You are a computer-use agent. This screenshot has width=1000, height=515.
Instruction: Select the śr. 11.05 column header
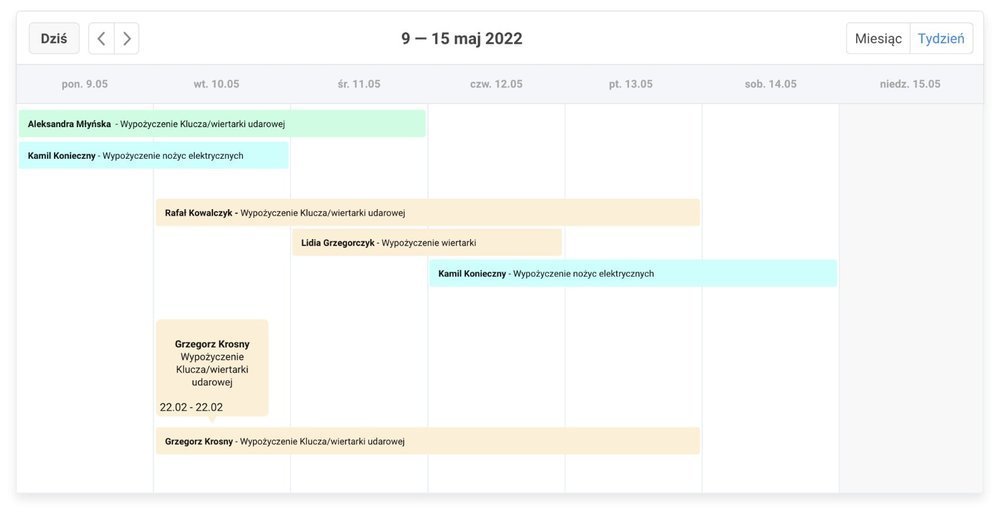[359, 84]
